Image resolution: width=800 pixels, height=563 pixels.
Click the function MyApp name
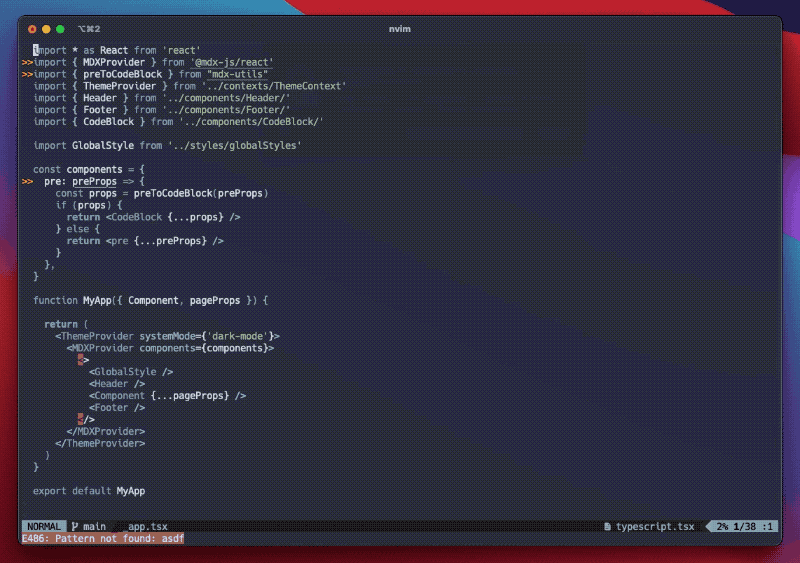[97, 301]
